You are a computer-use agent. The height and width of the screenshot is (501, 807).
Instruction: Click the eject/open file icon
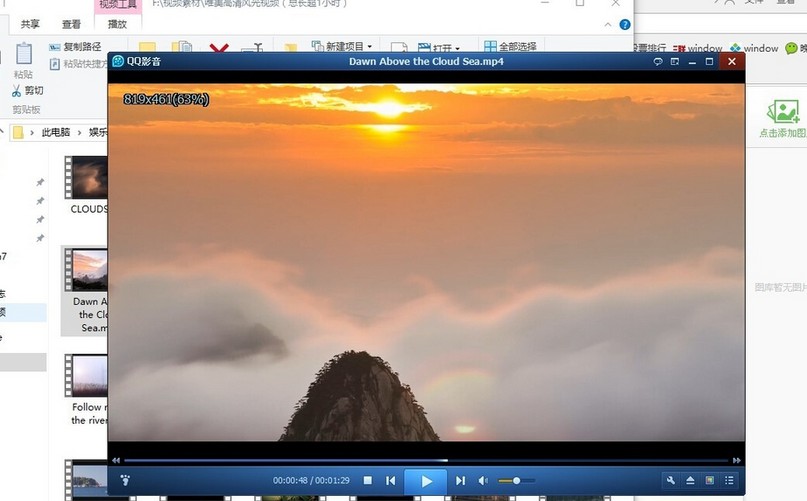point(690,481)
